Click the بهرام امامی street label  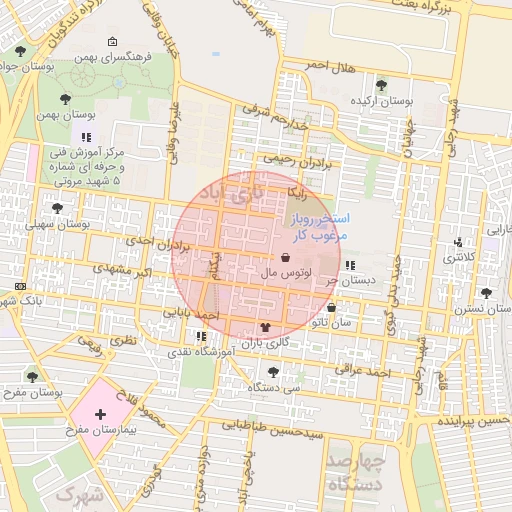point(255,17)
